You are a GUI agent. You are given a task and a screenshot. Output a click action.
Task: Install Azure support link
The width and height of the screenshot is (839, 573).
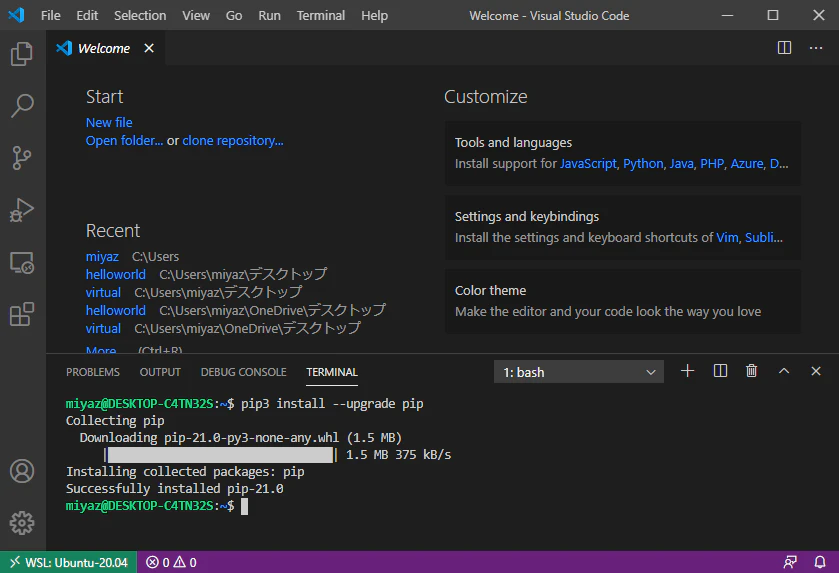pyautogui.click(x=747, y=164)
